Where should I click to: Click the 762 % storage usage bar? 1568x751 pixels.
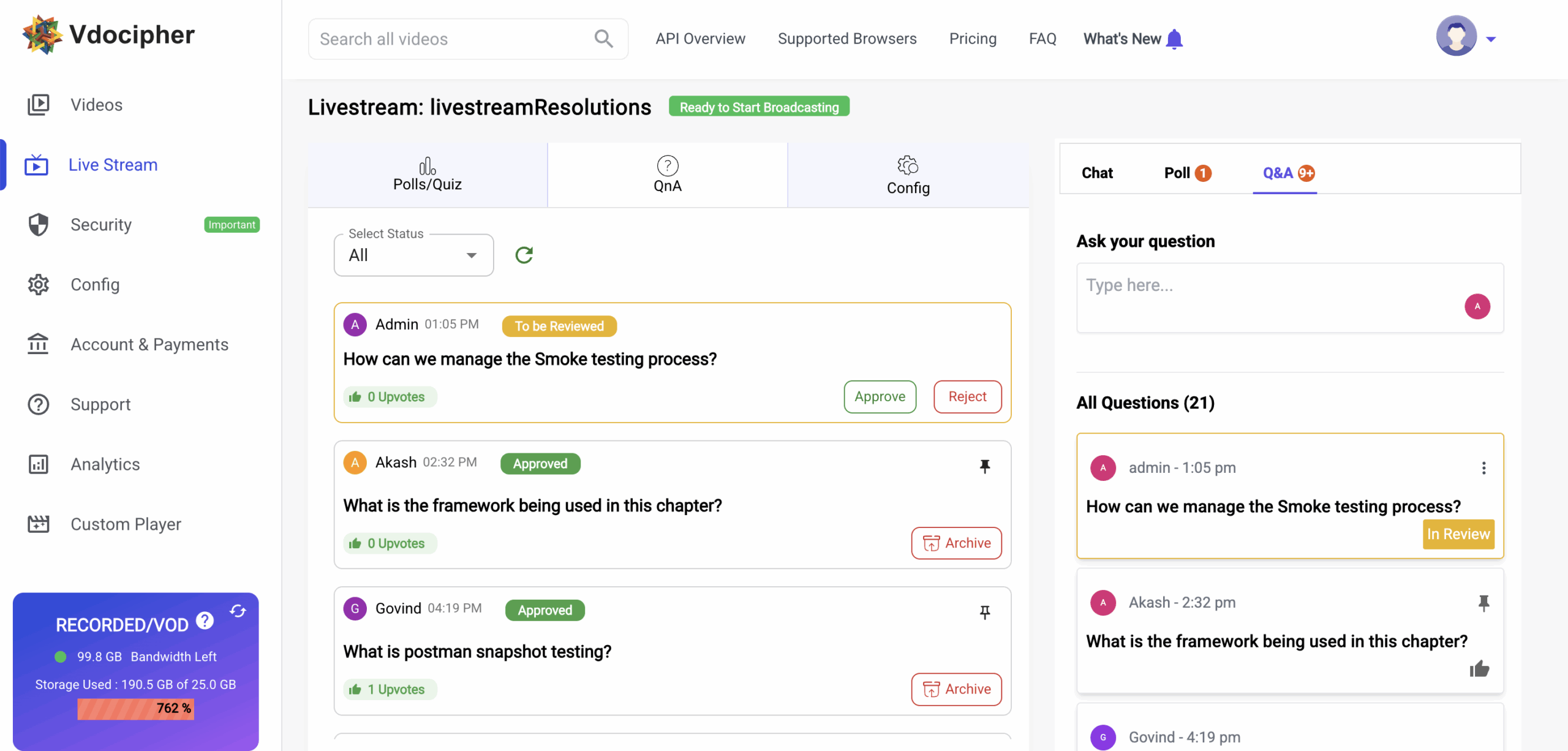[136, 708]
